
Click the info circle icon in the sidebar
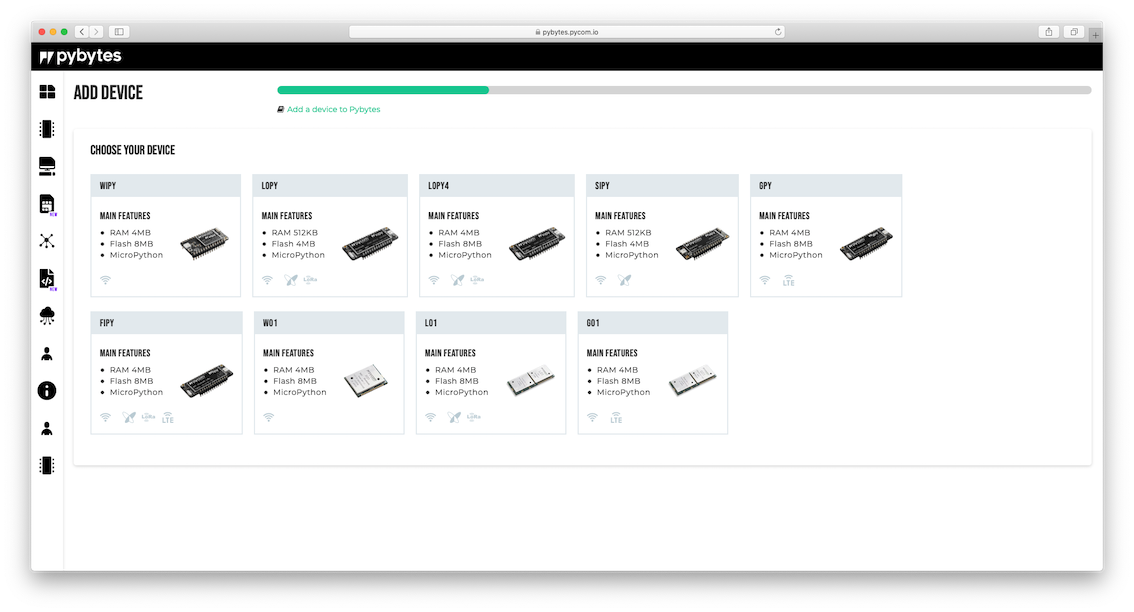(x=47, y=391)
